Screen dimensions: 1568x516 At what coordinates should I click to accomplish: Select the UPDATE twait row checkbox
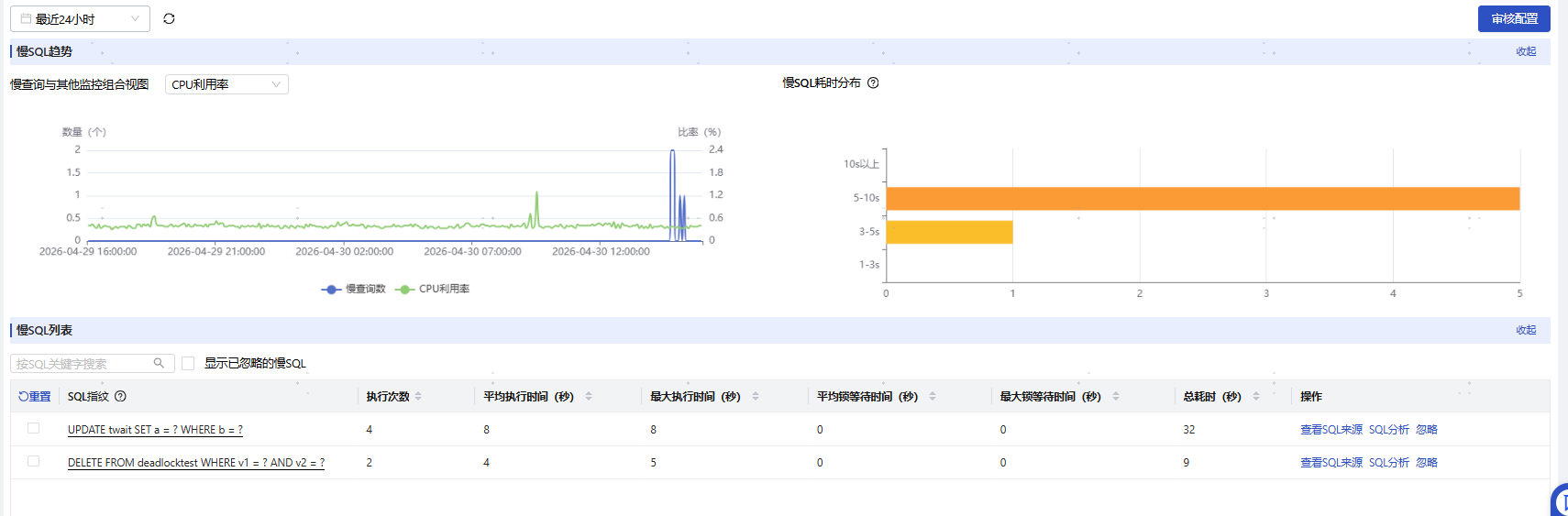click(x=33, y=428)
